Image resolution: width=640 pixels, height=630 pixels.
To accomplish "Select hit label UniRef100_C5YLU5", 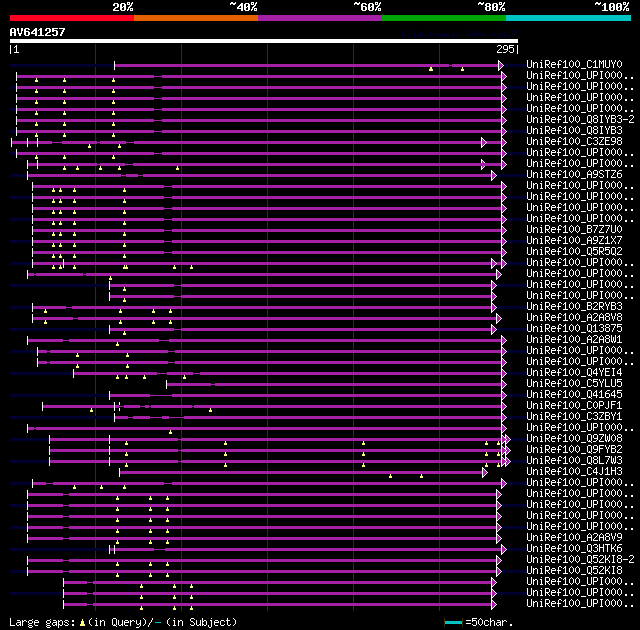I will [574, 384].
